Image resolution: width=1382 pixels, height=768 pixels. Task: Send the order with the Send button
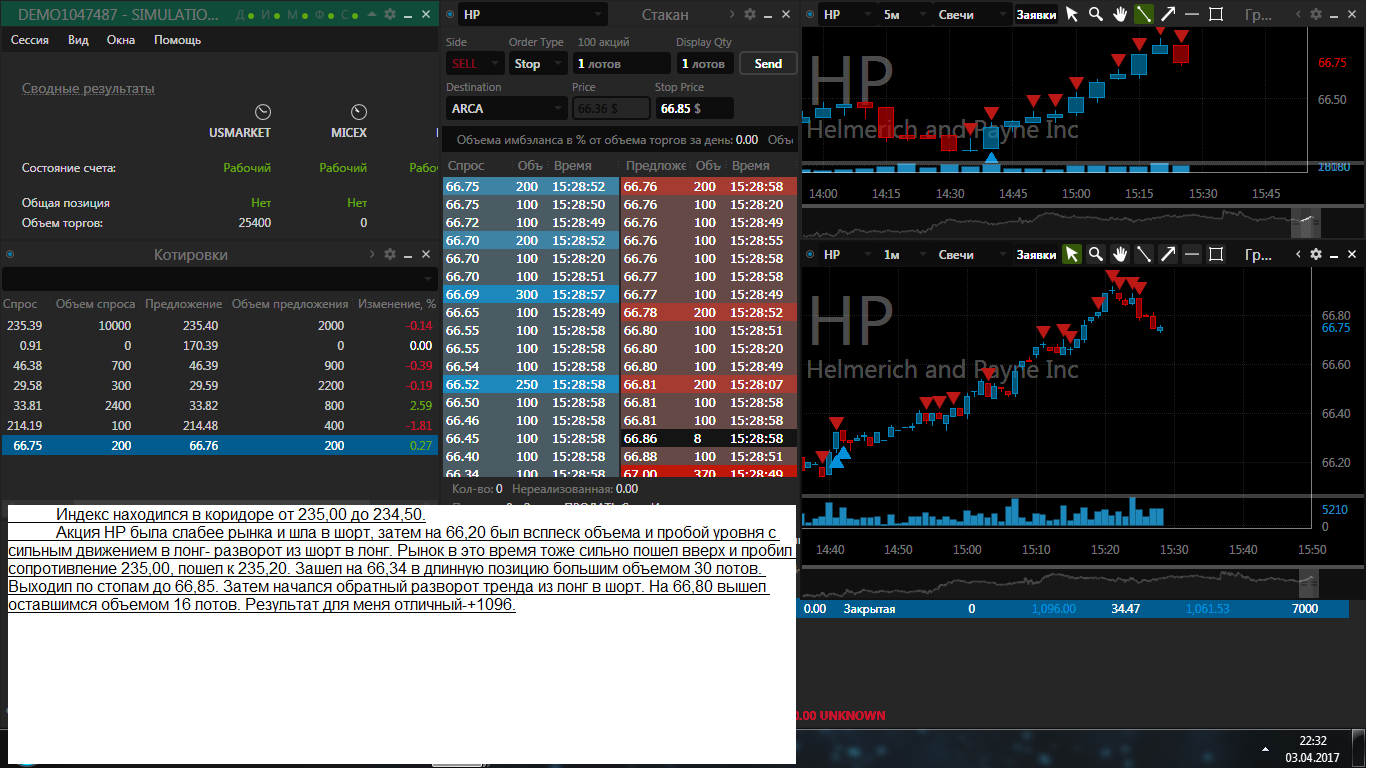pos(768,63)
